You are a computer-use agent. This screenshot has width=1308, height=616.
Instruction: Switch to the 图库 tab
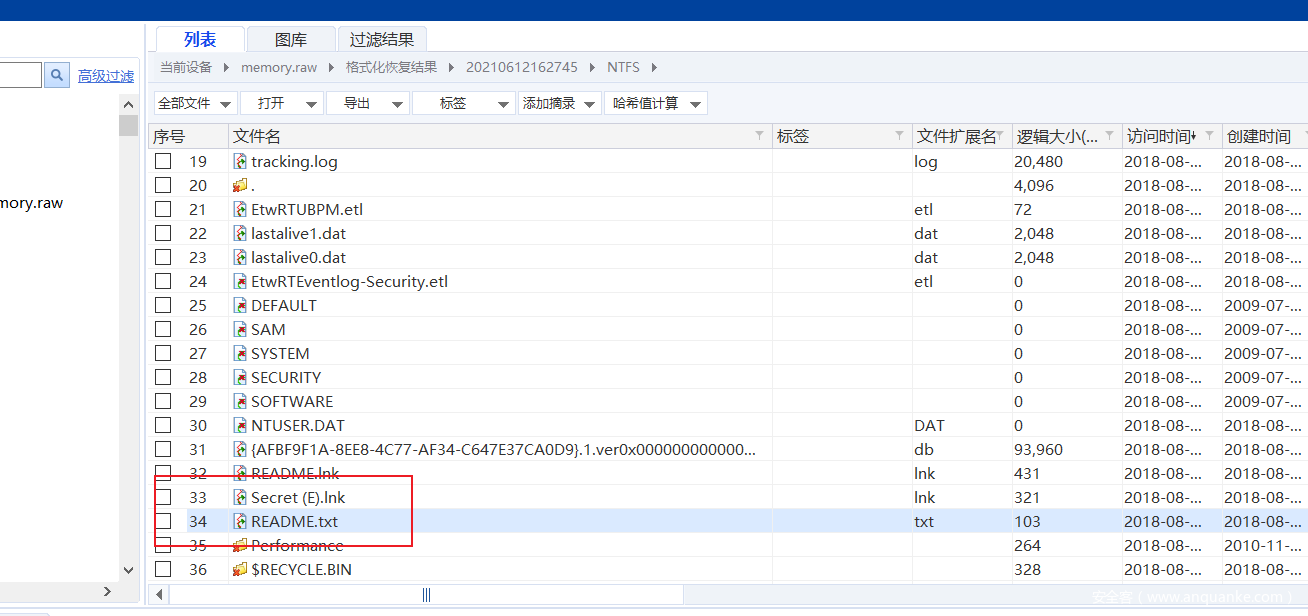click(291, 40)
